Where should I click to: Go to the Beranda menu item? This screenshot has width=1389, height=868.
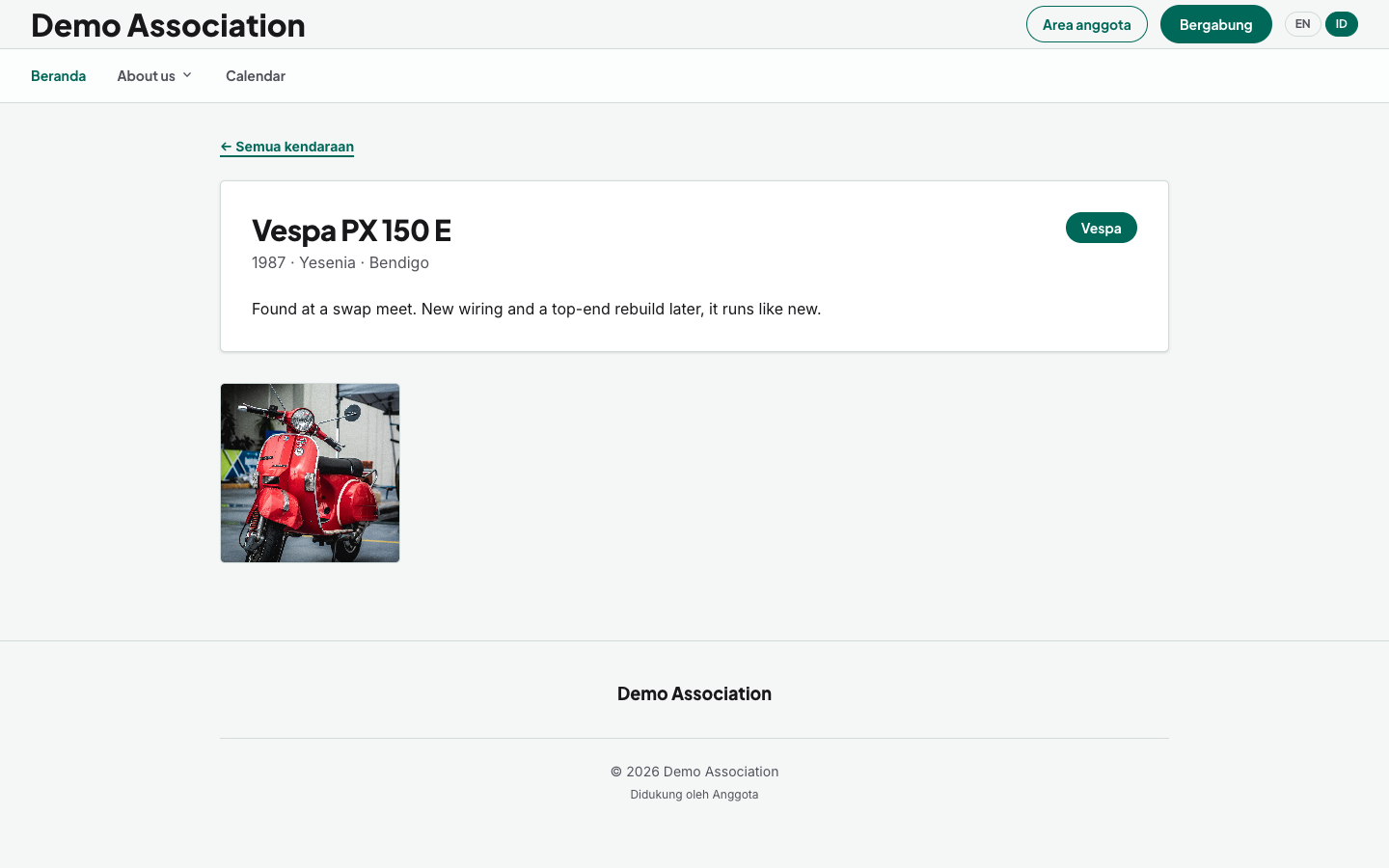click(58, 76)
